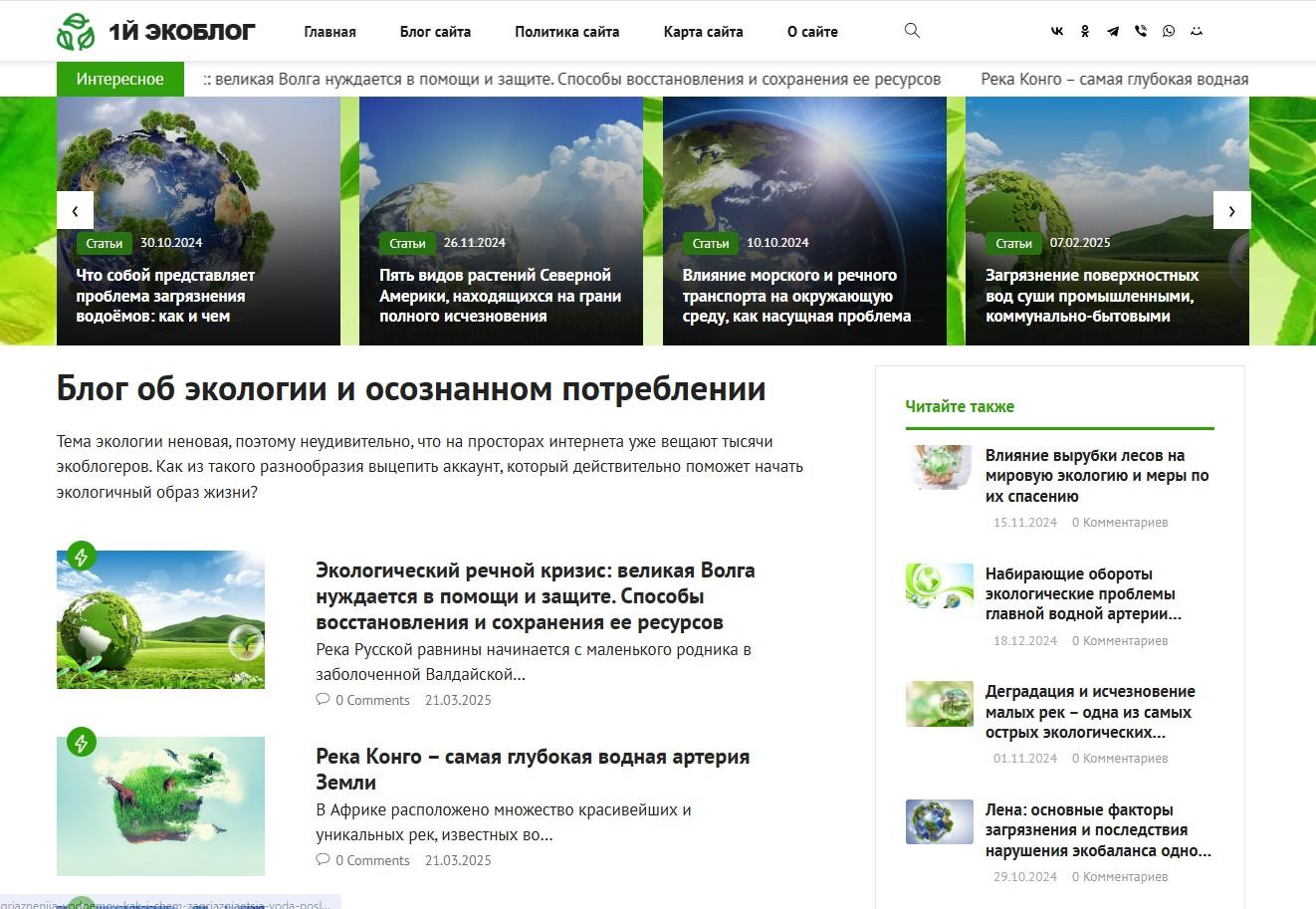Click lightning badge on the Конго article

pyautogui.click(x=82, y=742)
